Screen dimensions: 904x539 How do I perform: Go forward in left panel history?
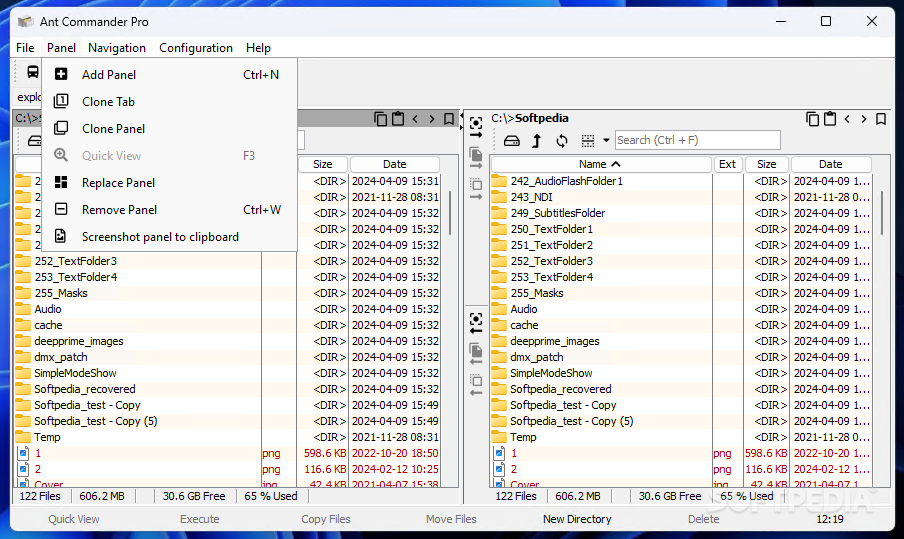click(x=432, y=119)
